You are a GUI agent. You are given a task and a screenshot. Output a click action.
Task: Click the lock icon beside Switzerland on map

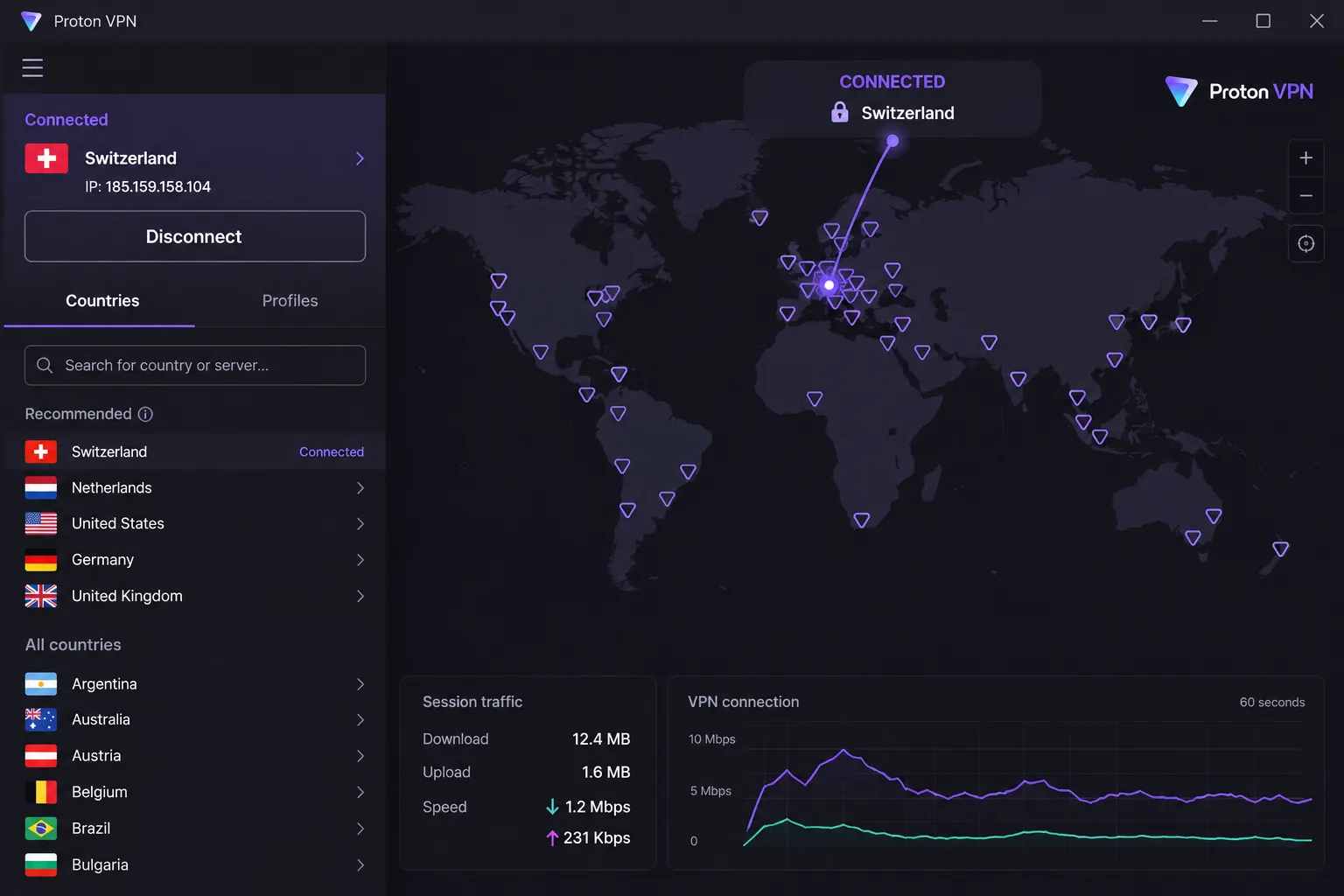pos(840,112)
